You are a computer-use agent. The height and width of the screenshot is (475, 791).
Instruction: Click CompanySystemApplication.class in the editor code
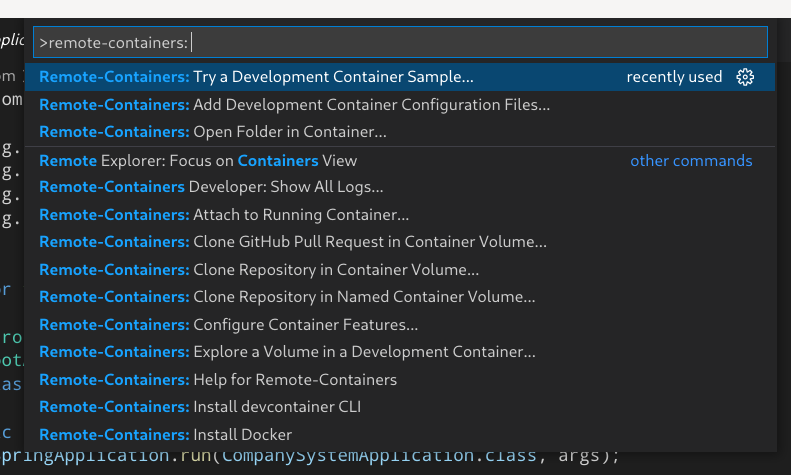[379, 456]
